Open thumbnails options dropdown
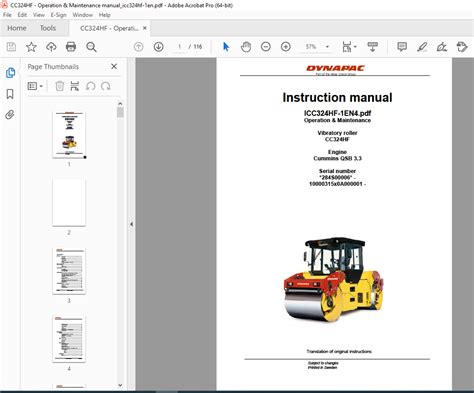The height and width of the screenshot is (393, 474). pyautogui.click(x=35, y=86)
